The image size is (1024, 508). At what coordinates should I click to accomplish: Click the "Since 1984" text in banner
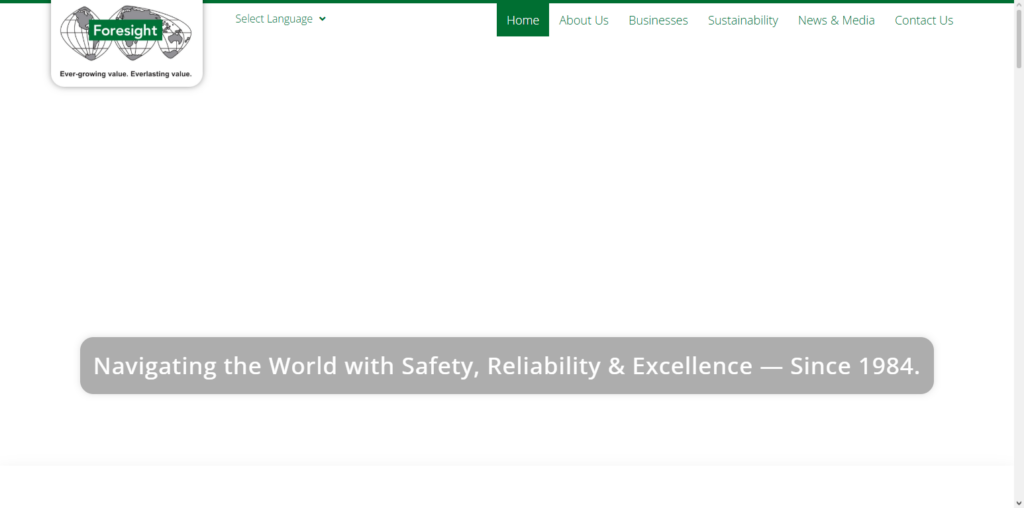point(855,366)
